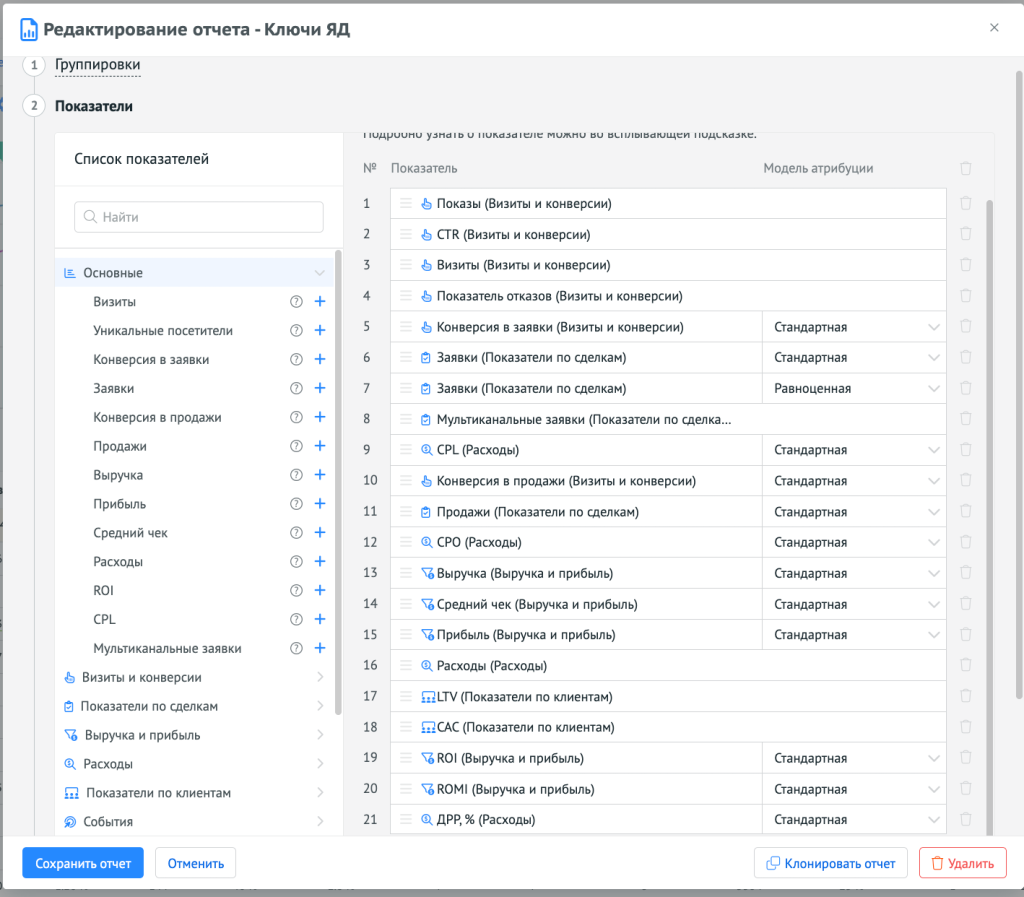1024x897 pixels.
Task: Open attribution dropdown for CPL (Расходы)
Action: click(x=857, y=450)
